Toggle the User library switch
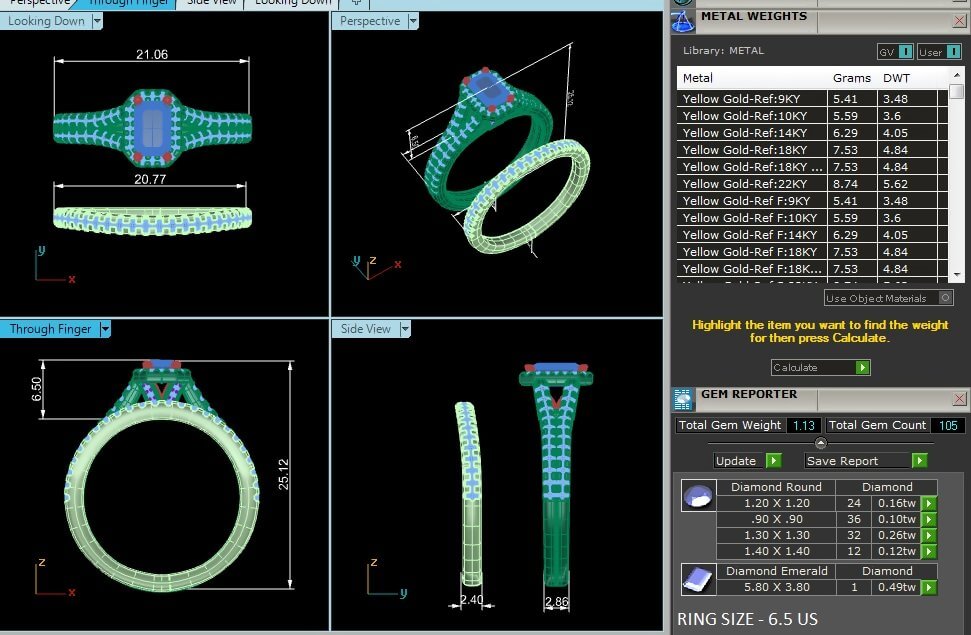The height and width of the screenshot is (635, 971). 940,51
